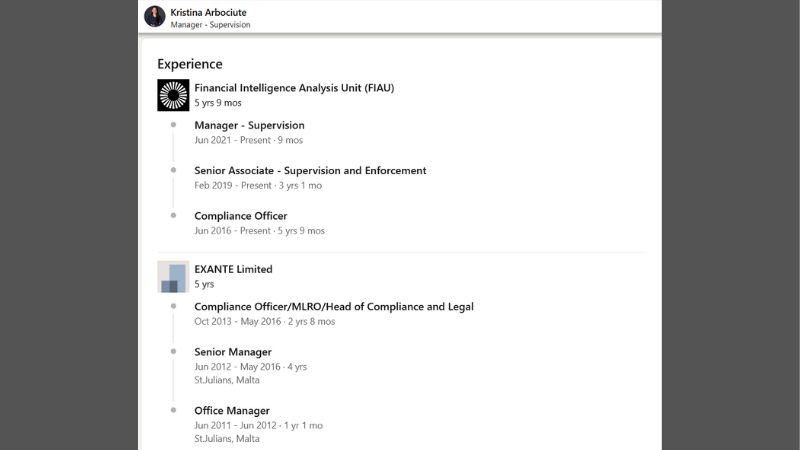
Task: Open the EXANTE Limited company link
Action: coord(233,269)
